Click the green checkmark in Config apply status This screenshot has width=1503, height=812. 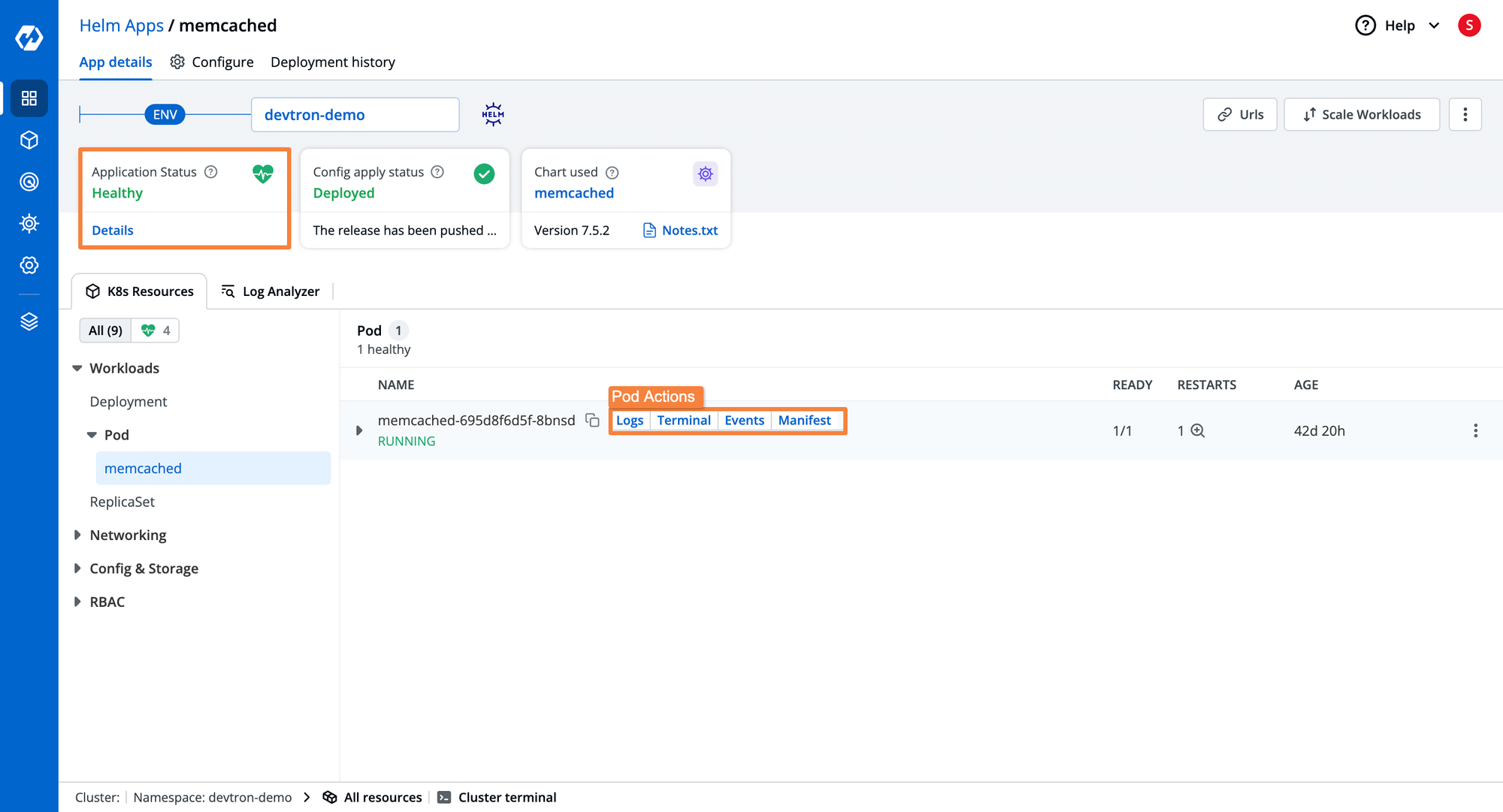tap(484, 174)
